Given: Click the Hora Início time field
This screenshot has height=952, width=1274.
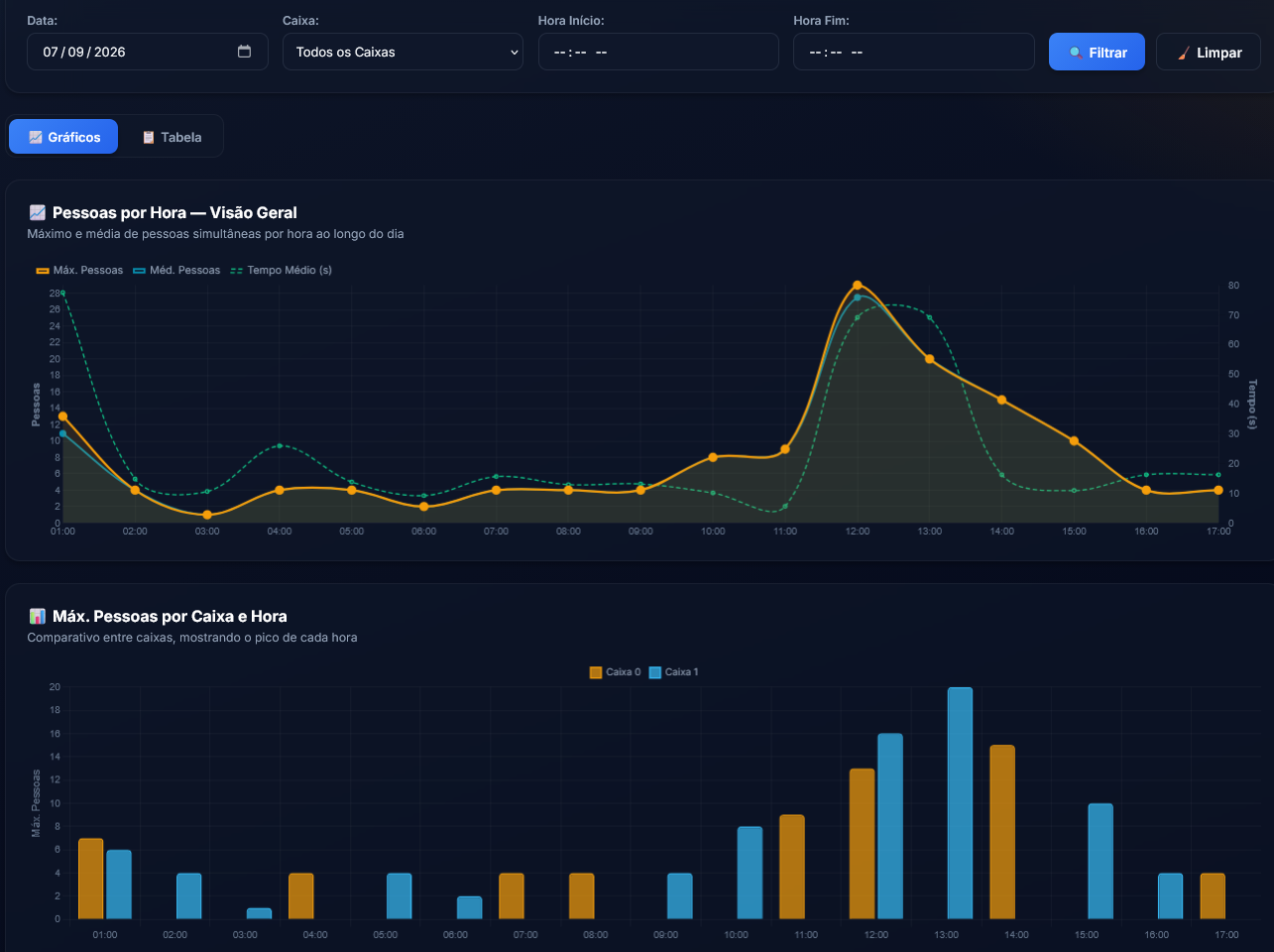Looking at the screenshot, I should (x=658, y=52).
